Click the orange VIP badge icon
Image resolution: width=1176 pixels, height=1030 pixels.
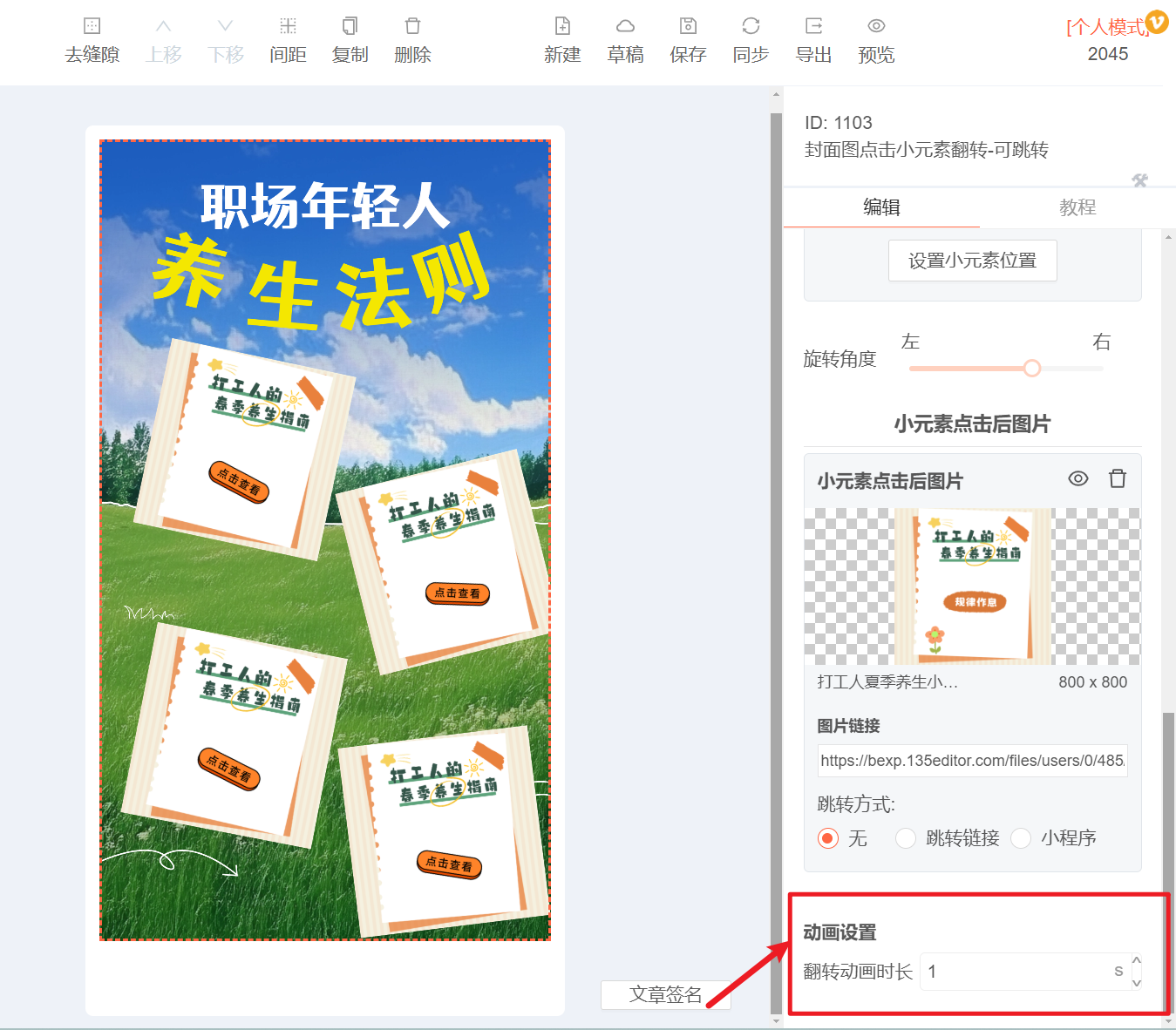coord(1157,22)
